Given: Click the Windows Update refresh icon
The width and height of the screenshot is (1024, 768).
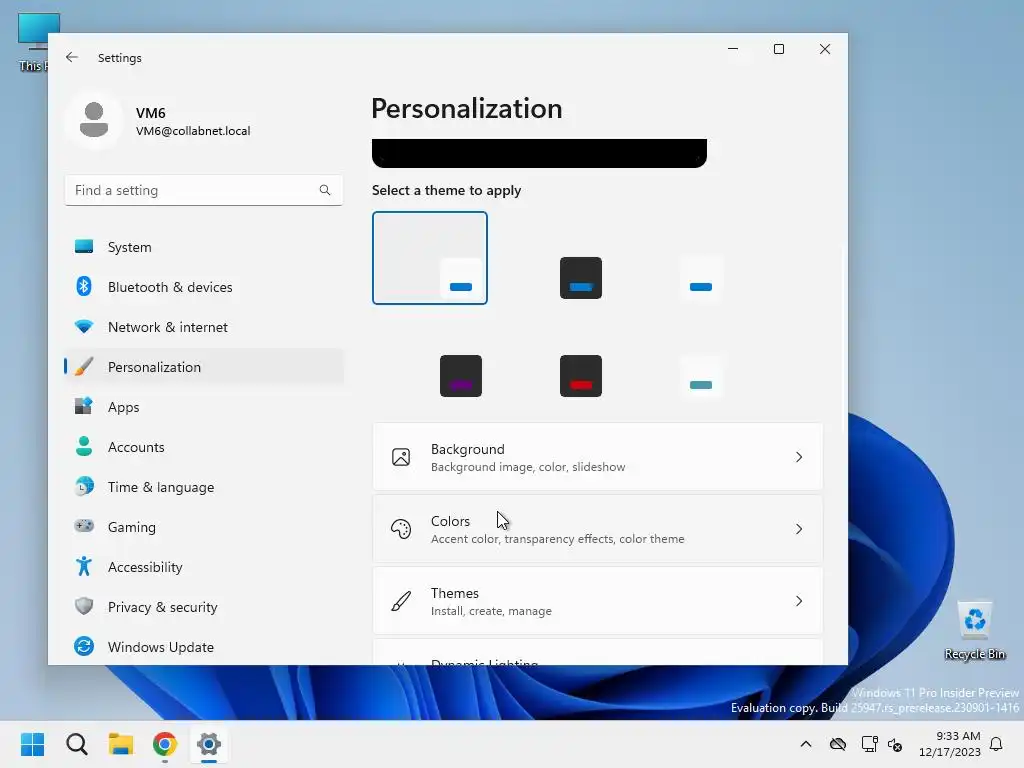Looking at the screenshot, I should [x=84, y=647].
